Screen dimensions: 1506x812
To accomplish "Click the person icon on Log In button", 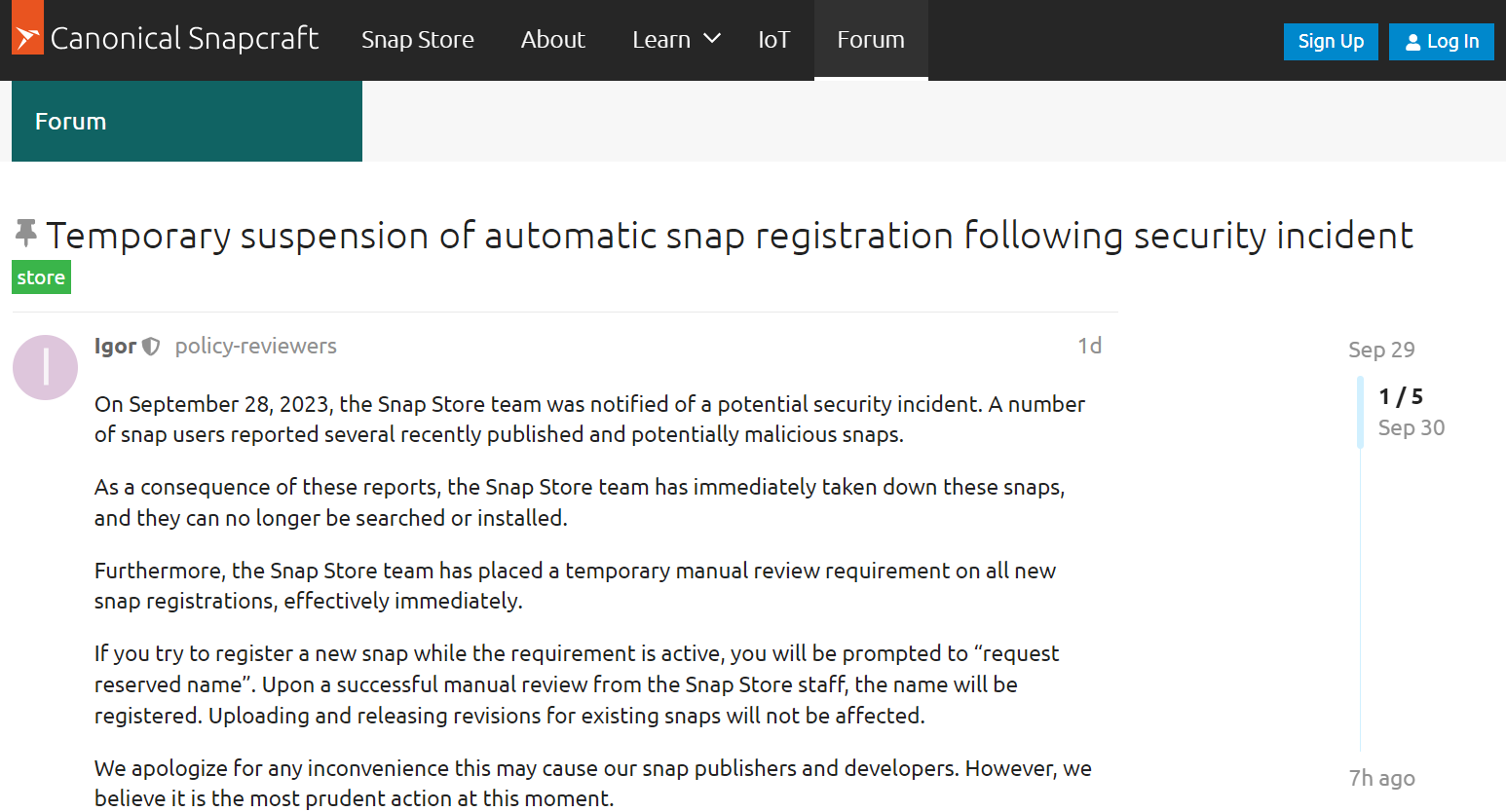I will click(1412, 42).
